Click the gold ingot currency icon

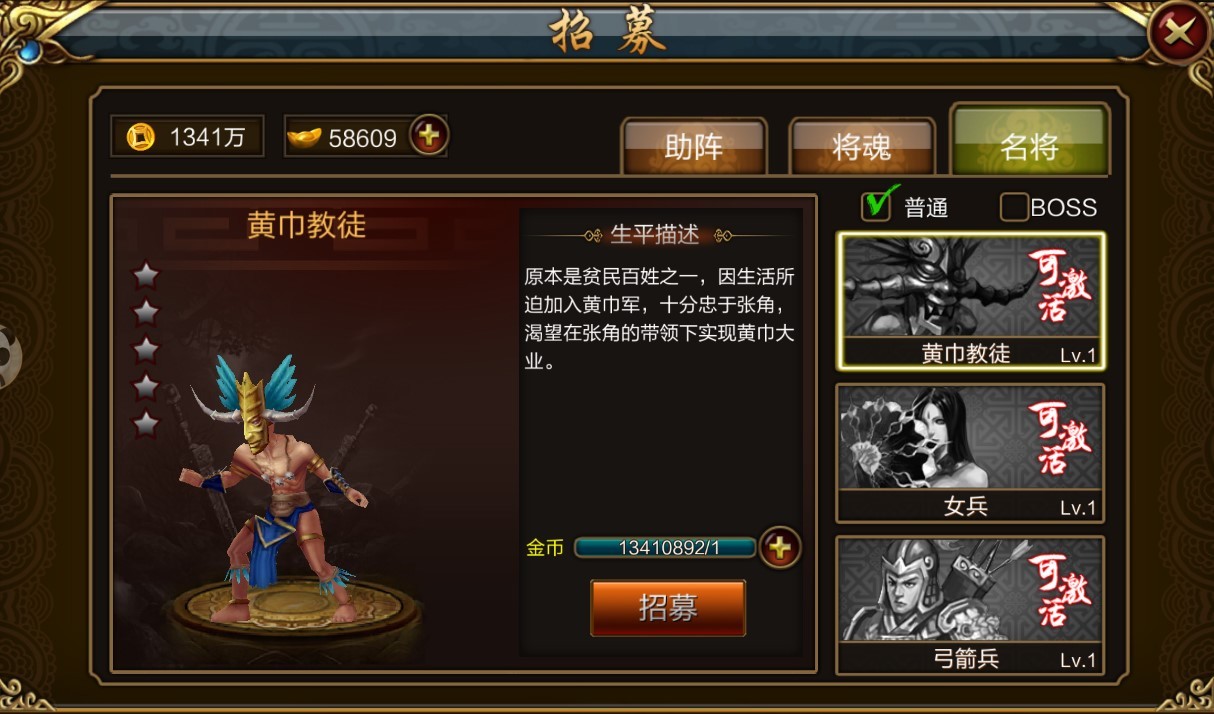click(x=304, y=137)
